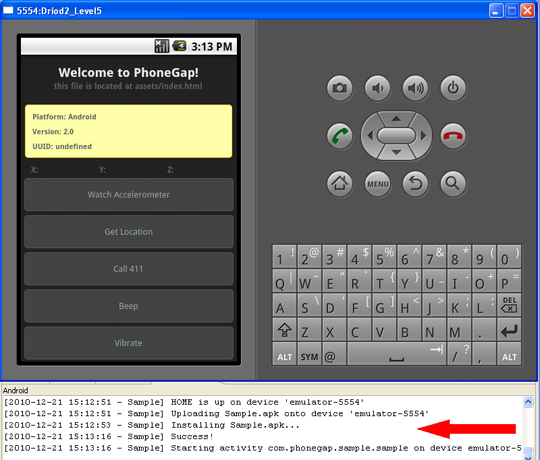The height and width of the screenshot is (460, 540).
Task: Click the left ALT key
Action: 284,354
